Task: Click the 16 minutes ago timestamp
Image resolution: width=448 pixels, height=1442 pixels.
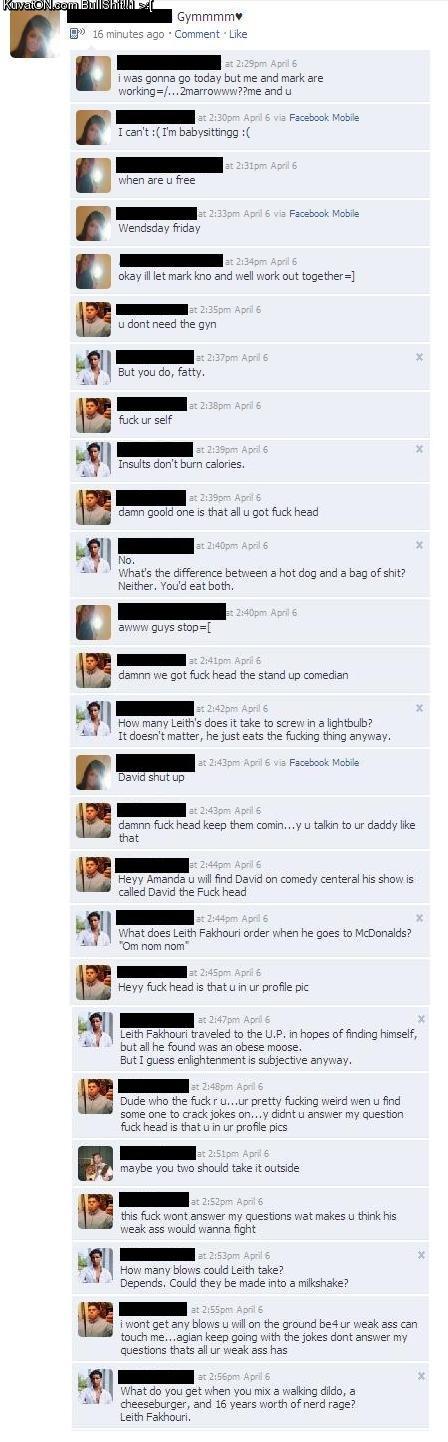Action: (128, 34)
